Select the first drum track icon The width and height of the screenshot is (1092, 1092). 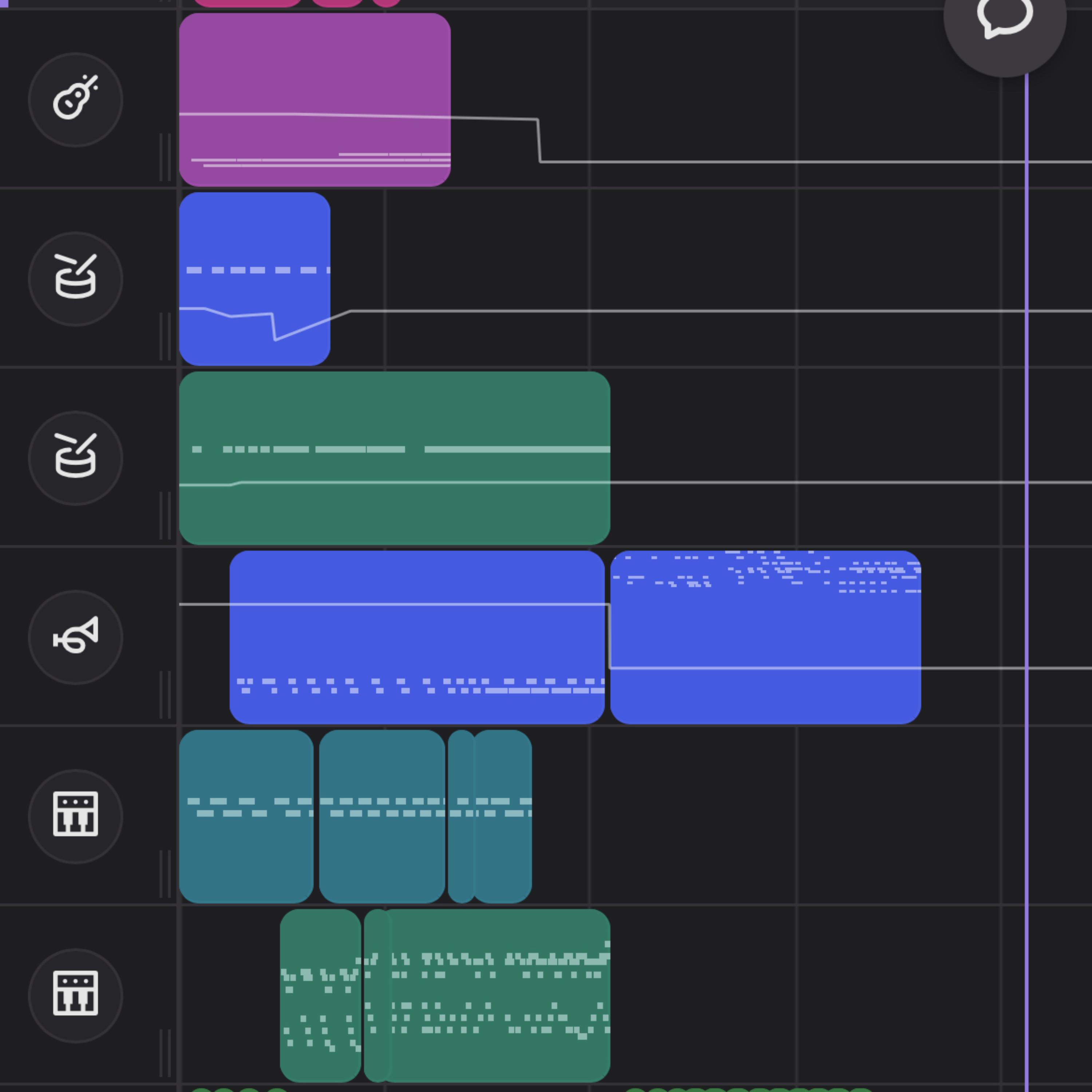[x=76, y=279]
